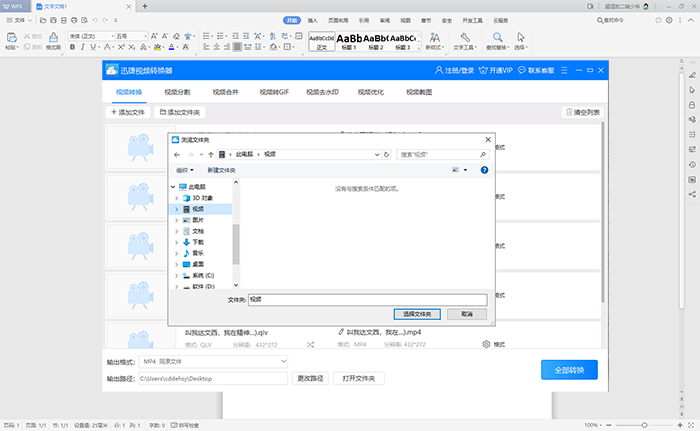
Task: Toggle bold formatting in WPS toolbar
Action: tap(72, 47)
